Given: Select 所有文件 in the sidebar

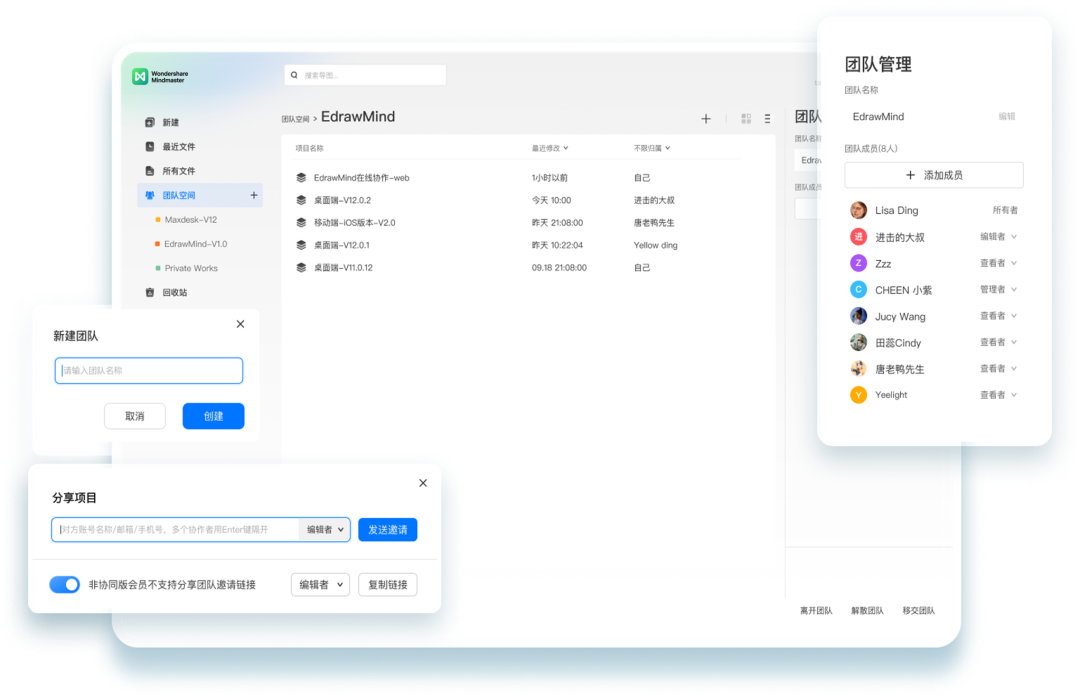Looking at the screenshot, I should coord(178,171).
